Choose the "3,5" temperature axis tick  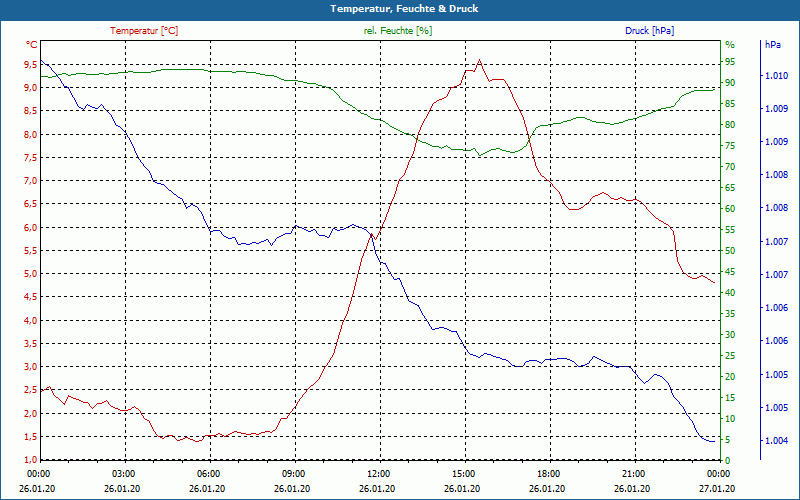point(31,343)
